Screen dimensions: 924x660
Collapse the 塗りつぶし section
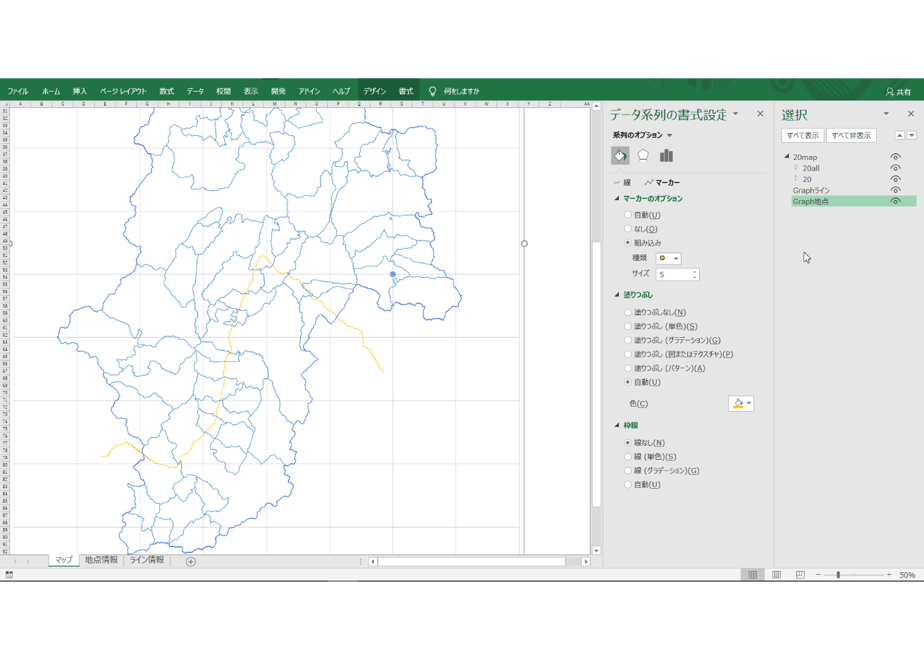(x=617, y=295)
